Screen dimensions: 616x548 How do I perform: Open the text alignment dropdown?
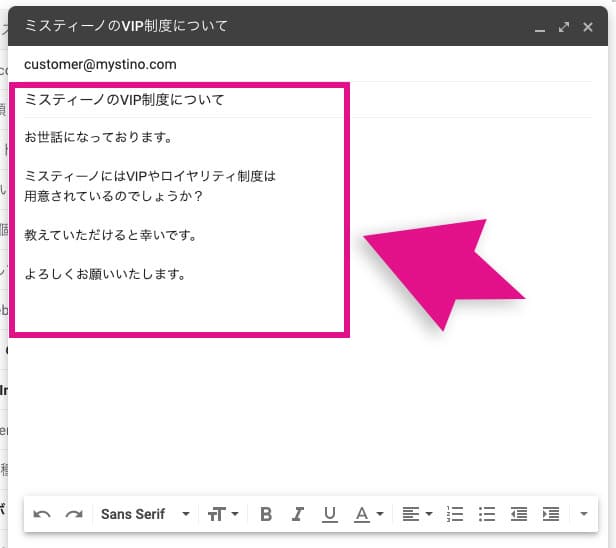coord(417,514)
